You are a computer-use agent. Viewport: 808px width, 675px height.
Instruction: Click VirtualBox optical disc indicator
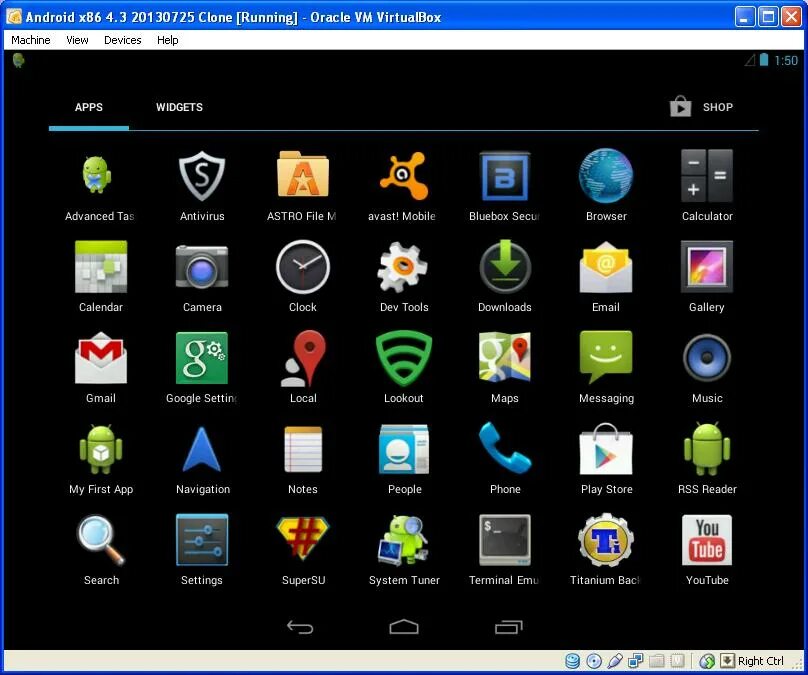tap(594, 661)
